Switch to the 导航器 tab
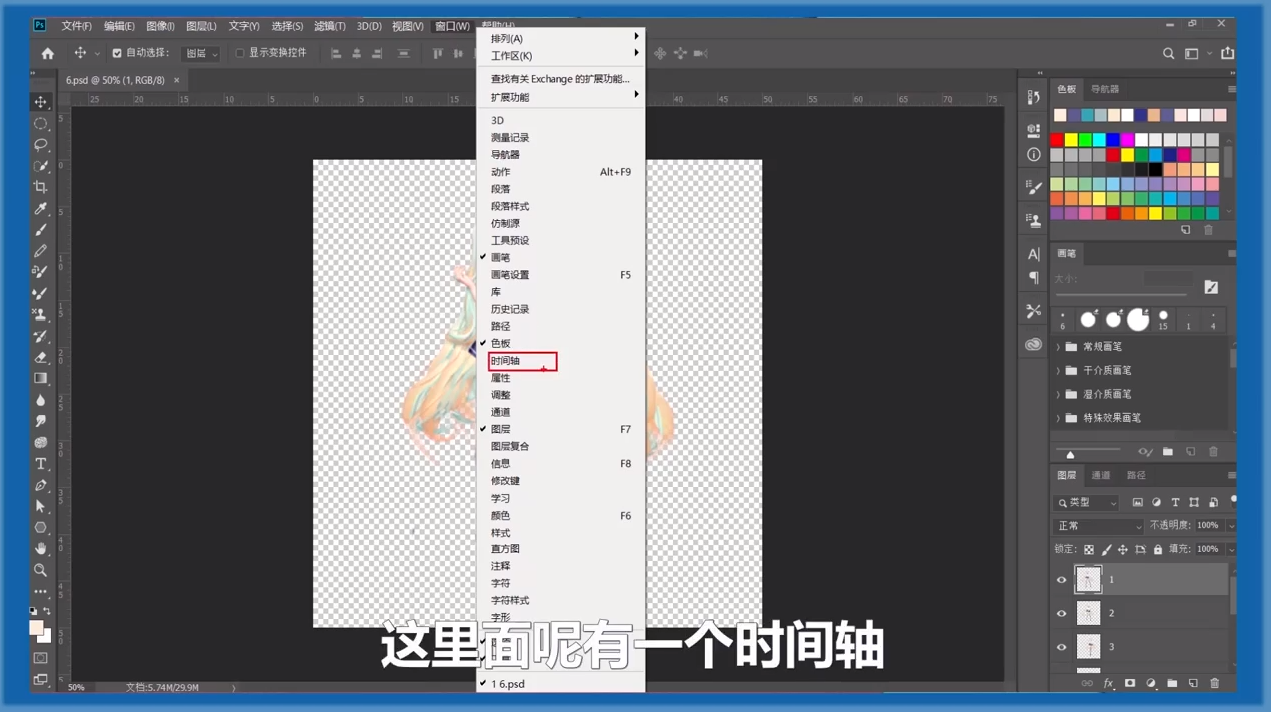Screen dimensions: 1271x712 click(x=1105, y=89)
